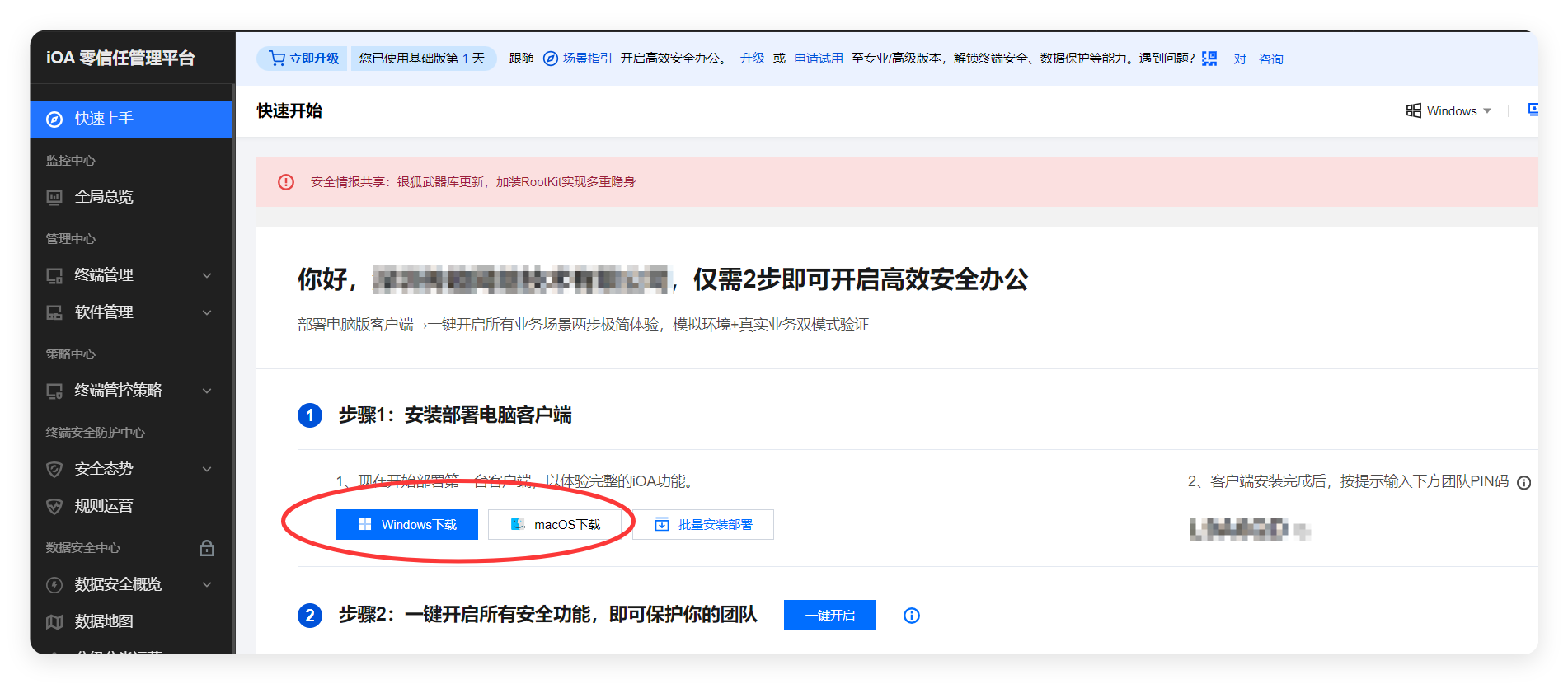Image resolution: width=1568 pixels, height=684 pixels.
Task: Open 规则运营 in the sidebar
Action: pyautogui.click(x=104, y=506)
